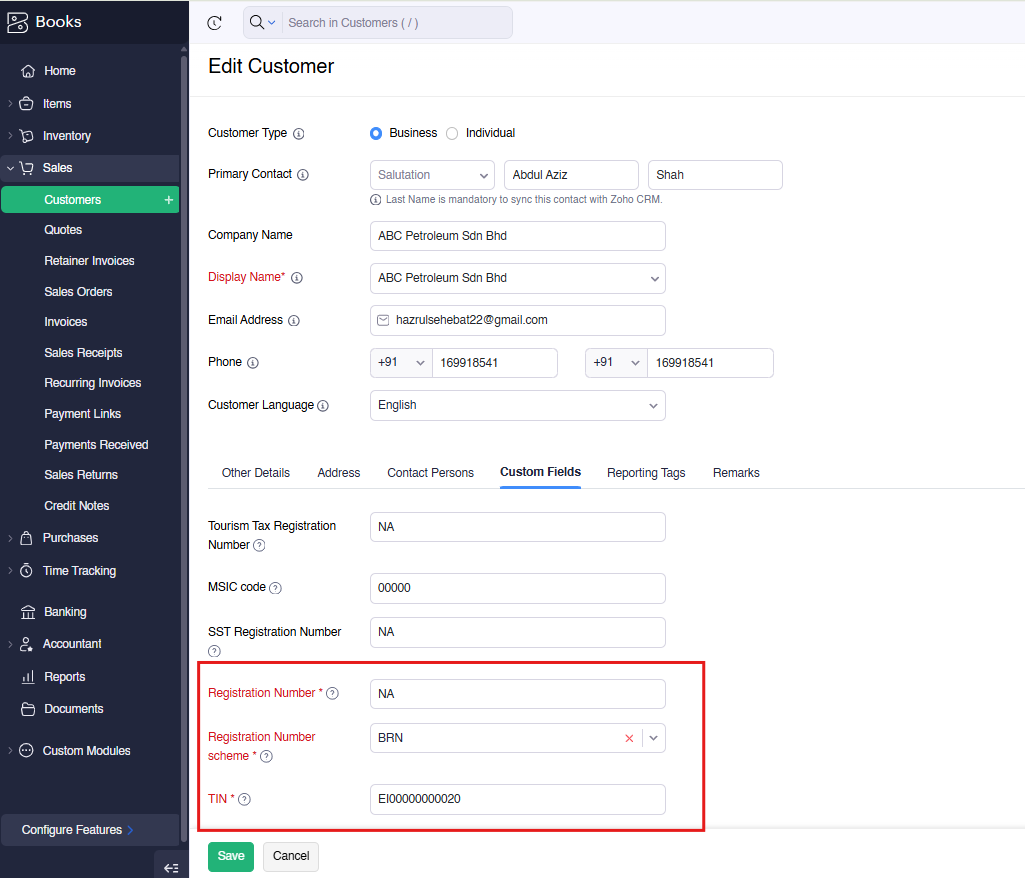Open first phone country code dropdown
Image resolution: width=1025 pixels, height=878 pixels.
(x=401, y=363)
